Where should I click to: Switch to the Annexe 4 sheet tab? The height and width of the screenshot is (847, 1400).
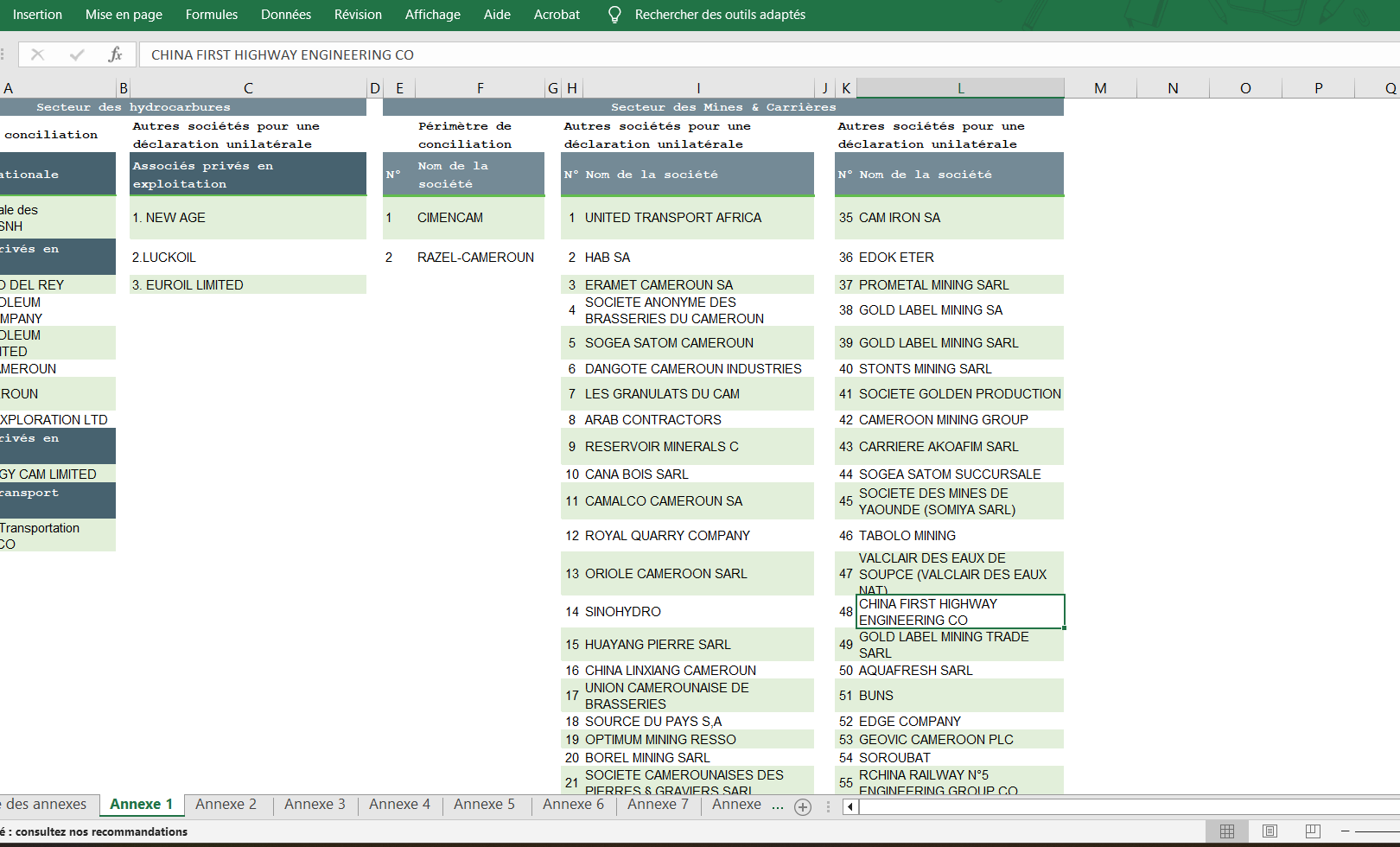pyautogui.click(x=399, y=805)
